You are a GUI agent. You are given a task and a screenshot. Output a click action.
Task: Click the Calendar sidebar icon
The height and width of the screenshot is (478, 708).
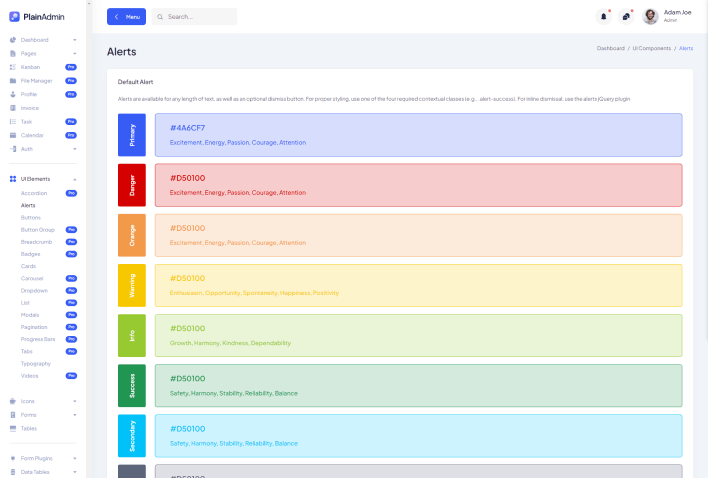pos(13,134)
